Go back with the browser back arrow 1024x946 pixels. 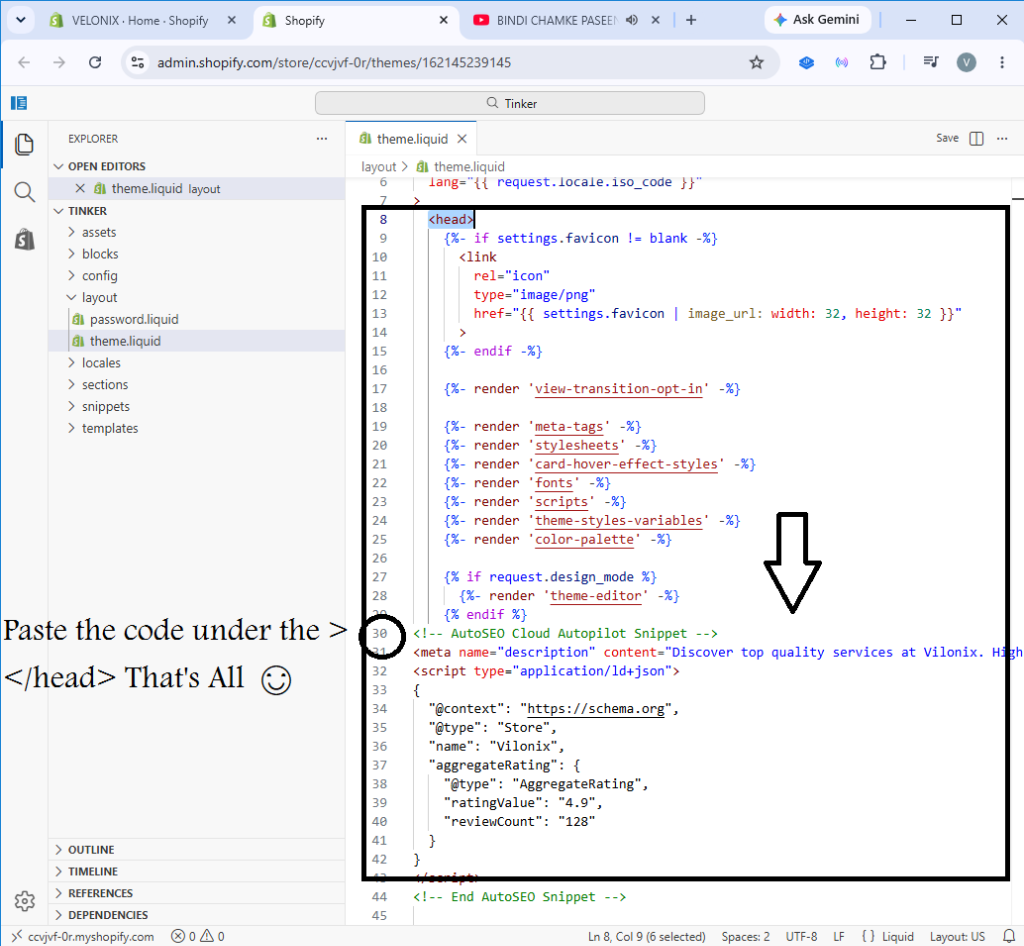(24, 62)
